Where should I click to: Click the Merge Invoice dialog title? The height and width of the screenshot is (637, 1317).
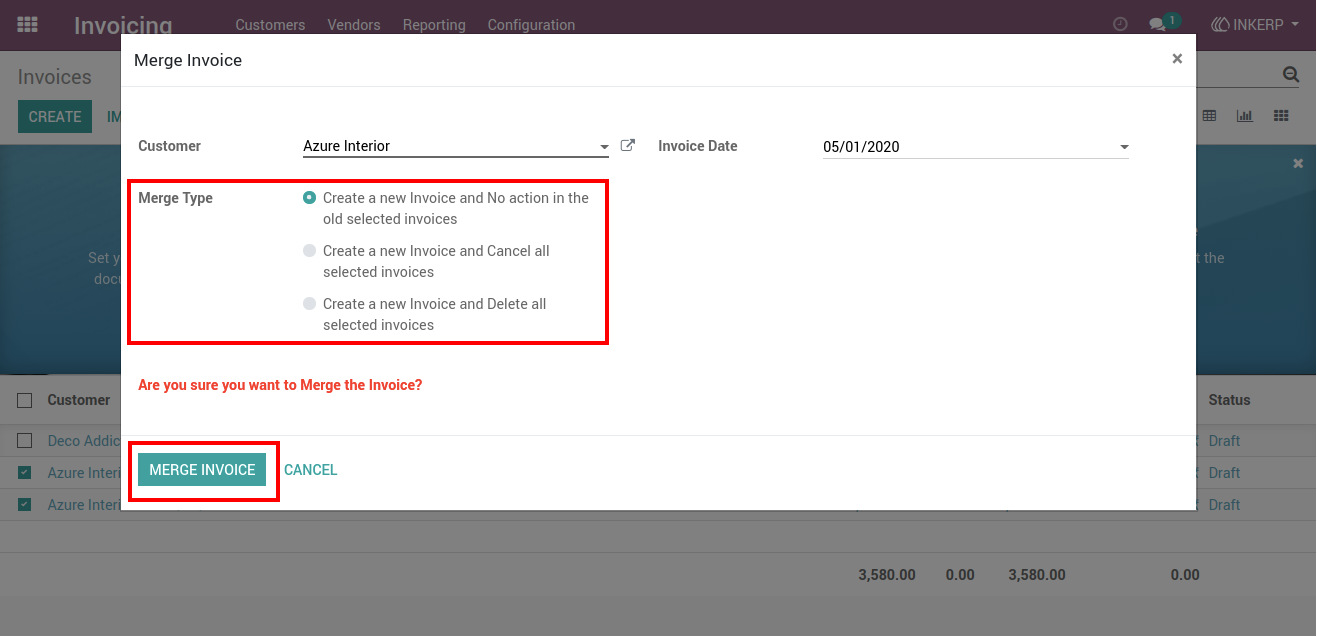pos(188,60)
